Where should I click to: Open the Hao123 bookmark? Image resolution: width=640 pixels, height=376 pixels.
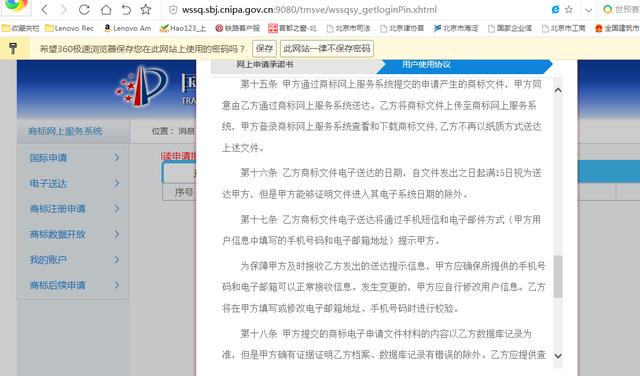click(182, 28)
